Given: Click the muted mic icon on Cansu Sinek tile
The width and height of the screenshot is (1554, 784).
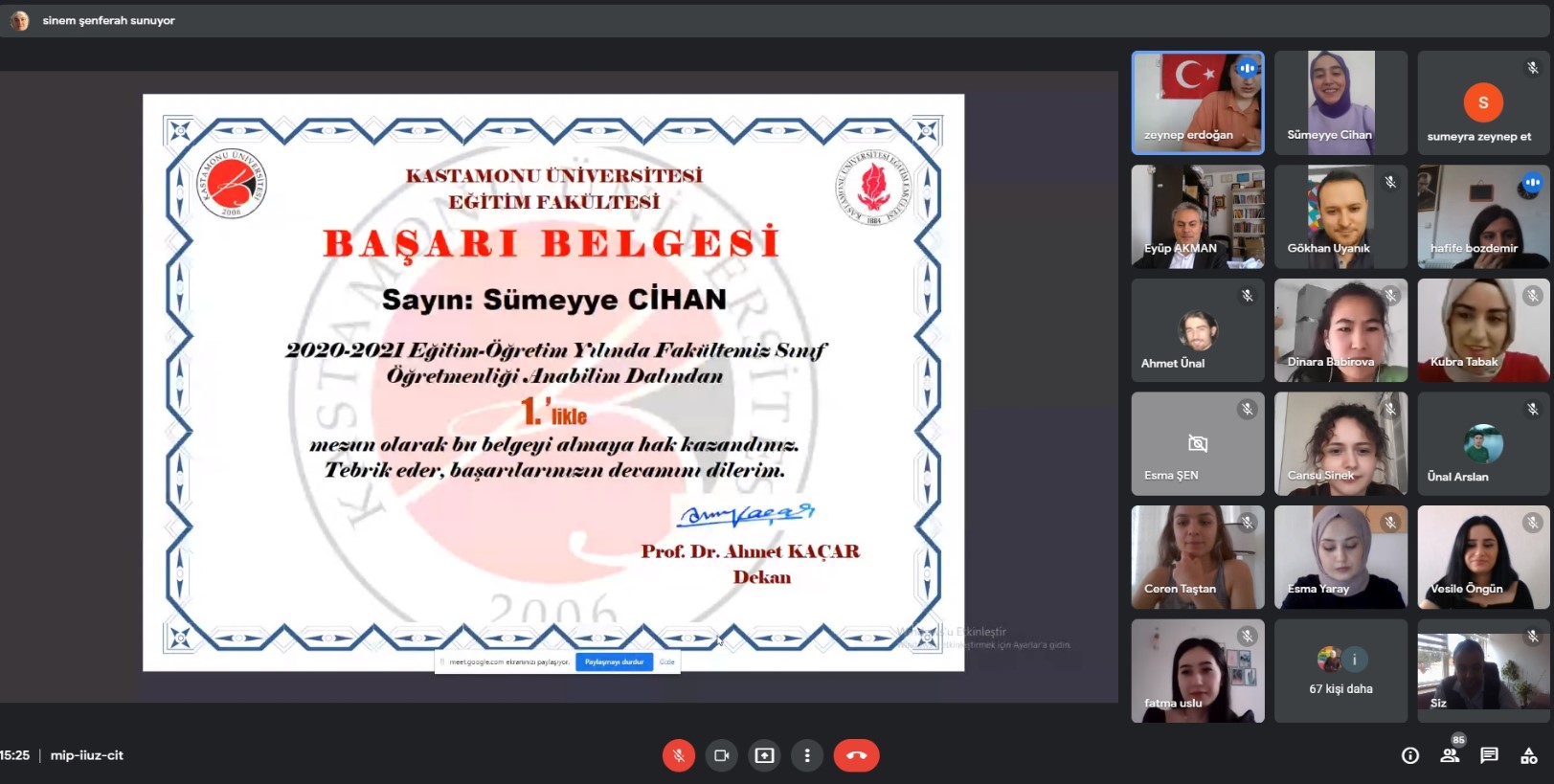Looking at the screenshot, I should (1390, 409).
